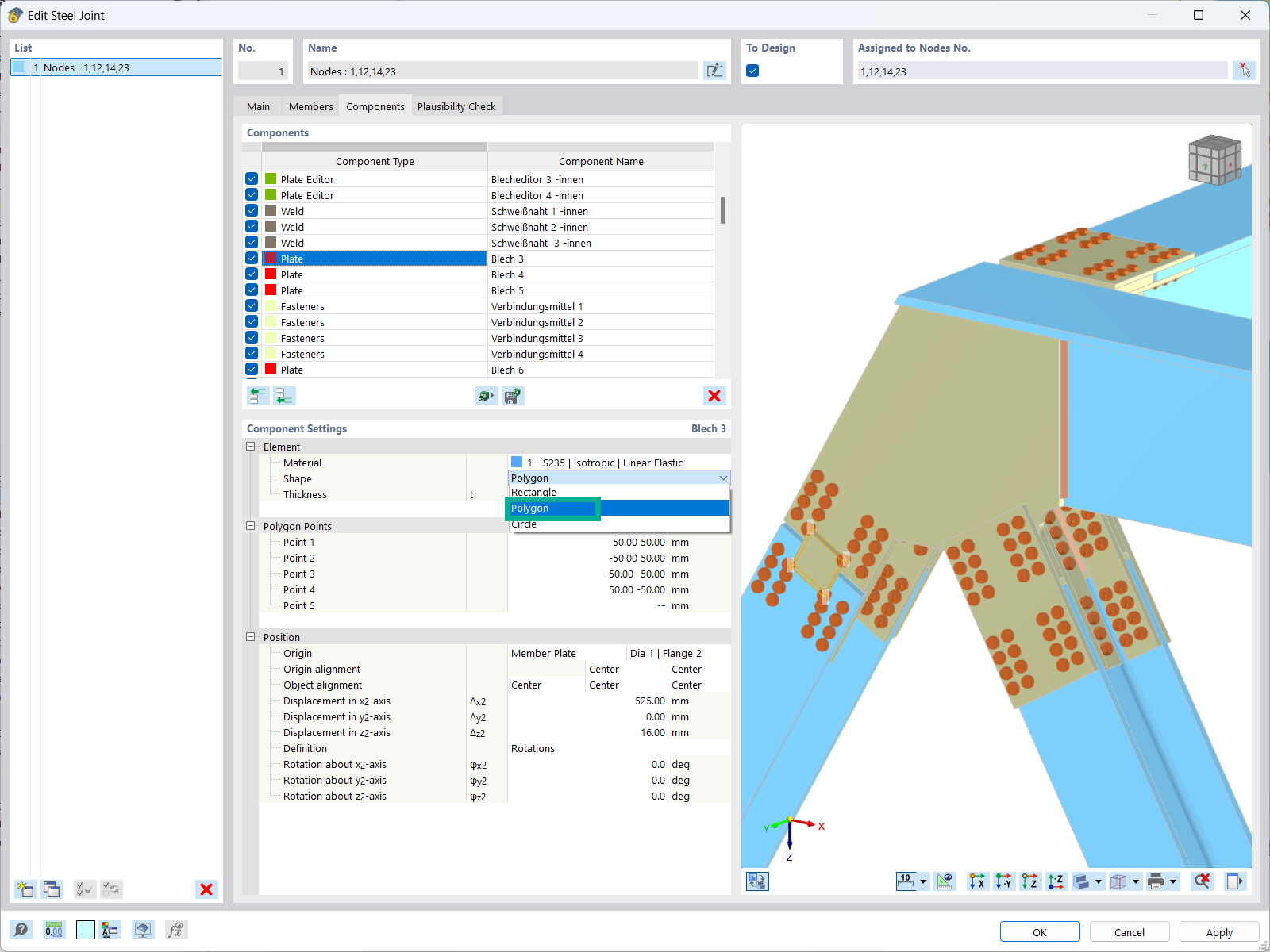The height and width of the screenshot is (952, 1270).
Task: Click the save component library icon
Action: tap(513, 396)
